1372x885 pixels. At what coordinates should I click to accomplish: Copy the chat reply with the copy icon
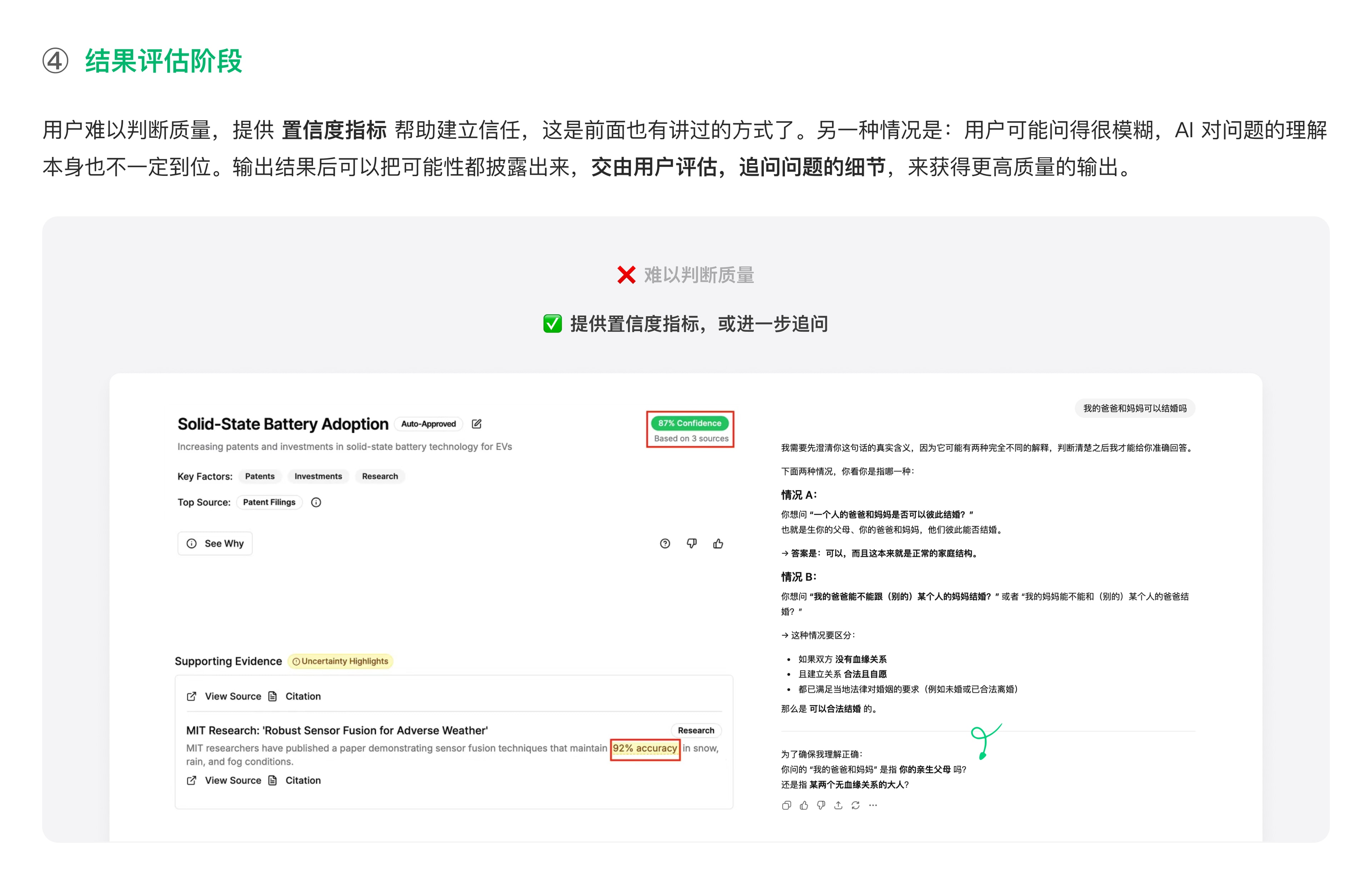(786, 805)
